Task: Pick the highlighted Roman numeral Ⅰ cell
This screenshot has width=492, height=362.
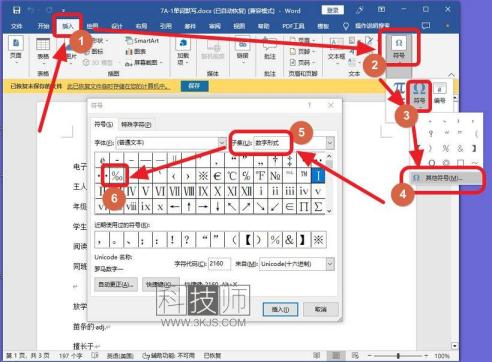Action: pyautogui.click(x=318, y=175)
